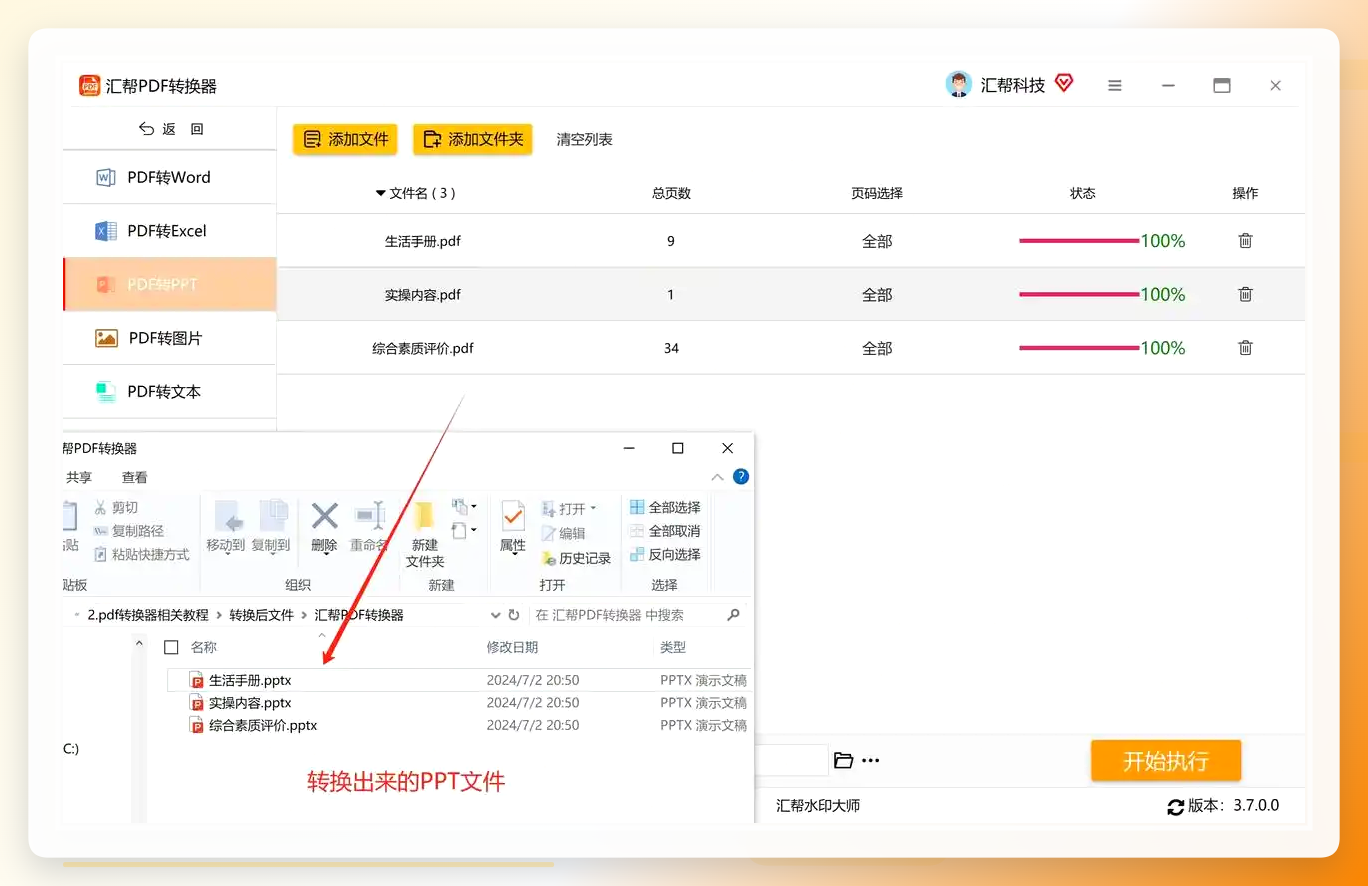Click 粘贴快捷方式 in the Explorer ribbon

[x=142, y=554]
